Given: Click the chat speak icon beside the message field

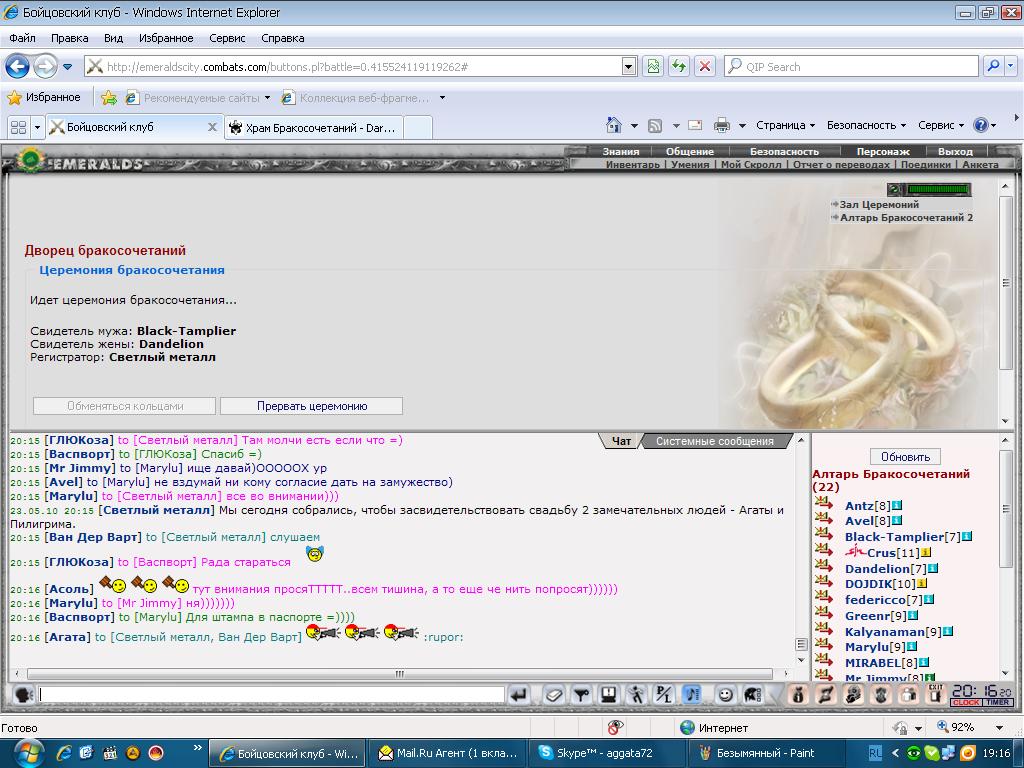Looking at the screenshot, I should [x=24, y=694].
